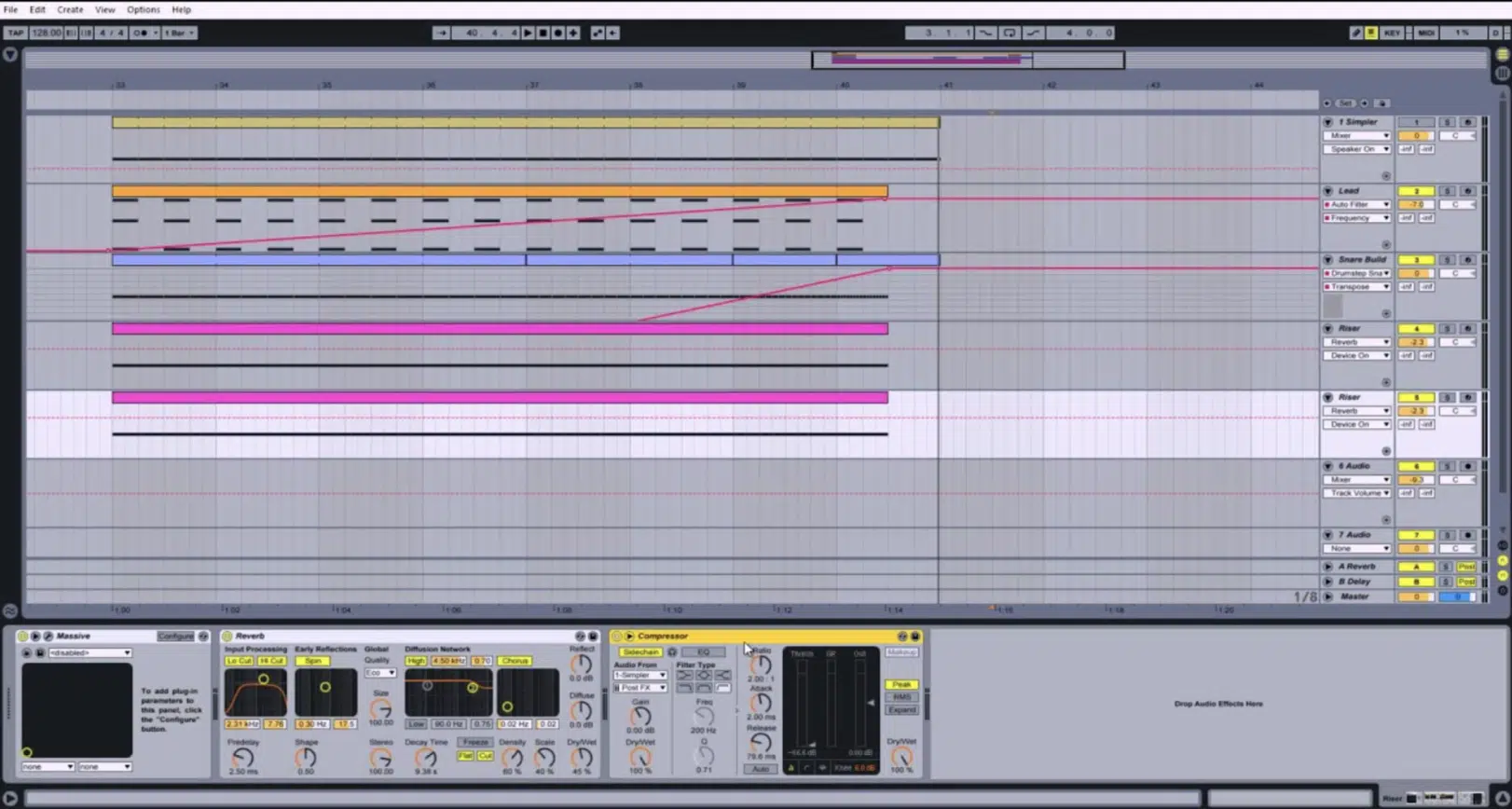Click the Compressor save preset disk icon
The image size is (1512, 809).
[x=915, y=637]
